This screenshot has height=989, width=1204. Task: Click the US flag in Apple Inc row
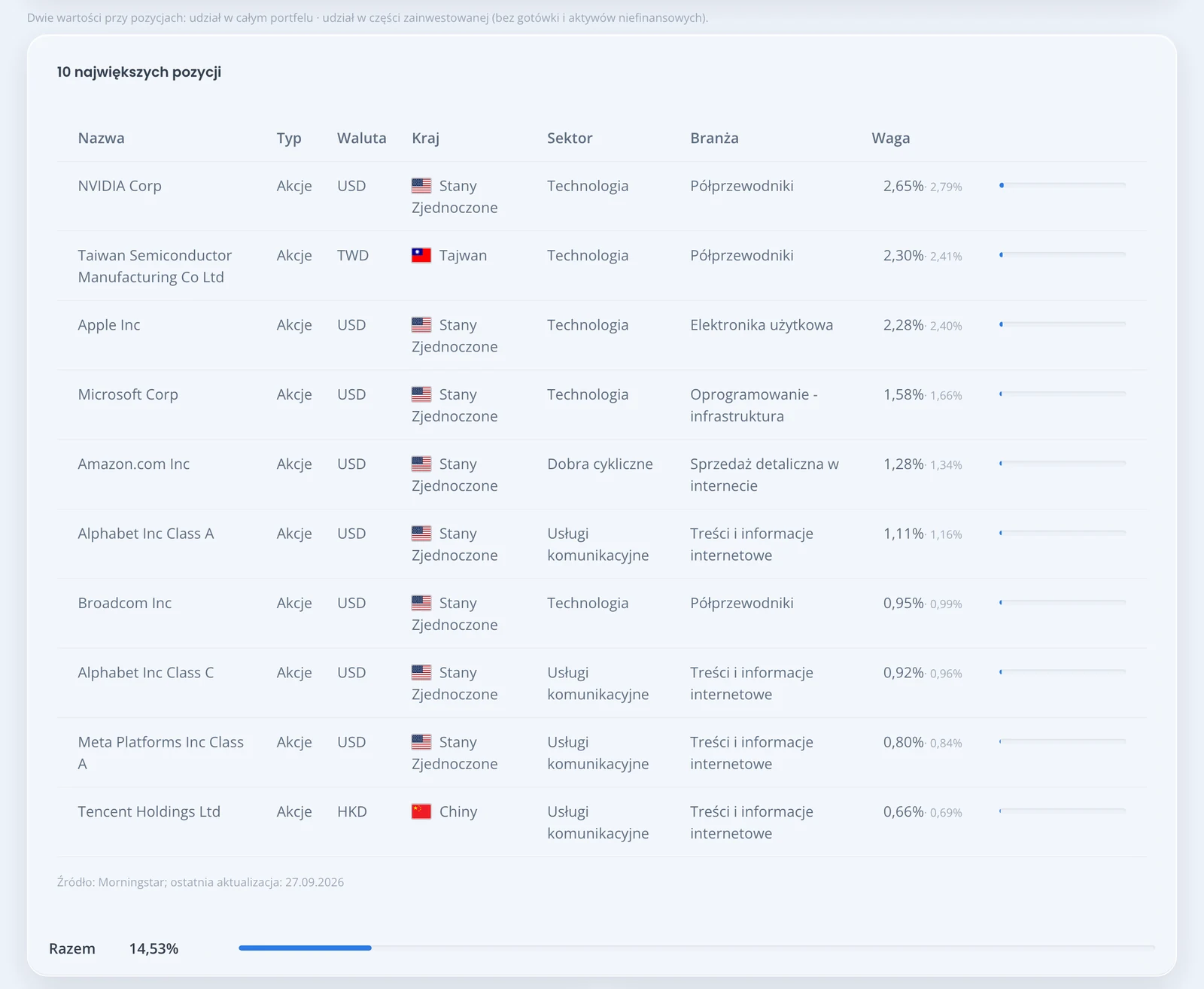coord(421,324)
